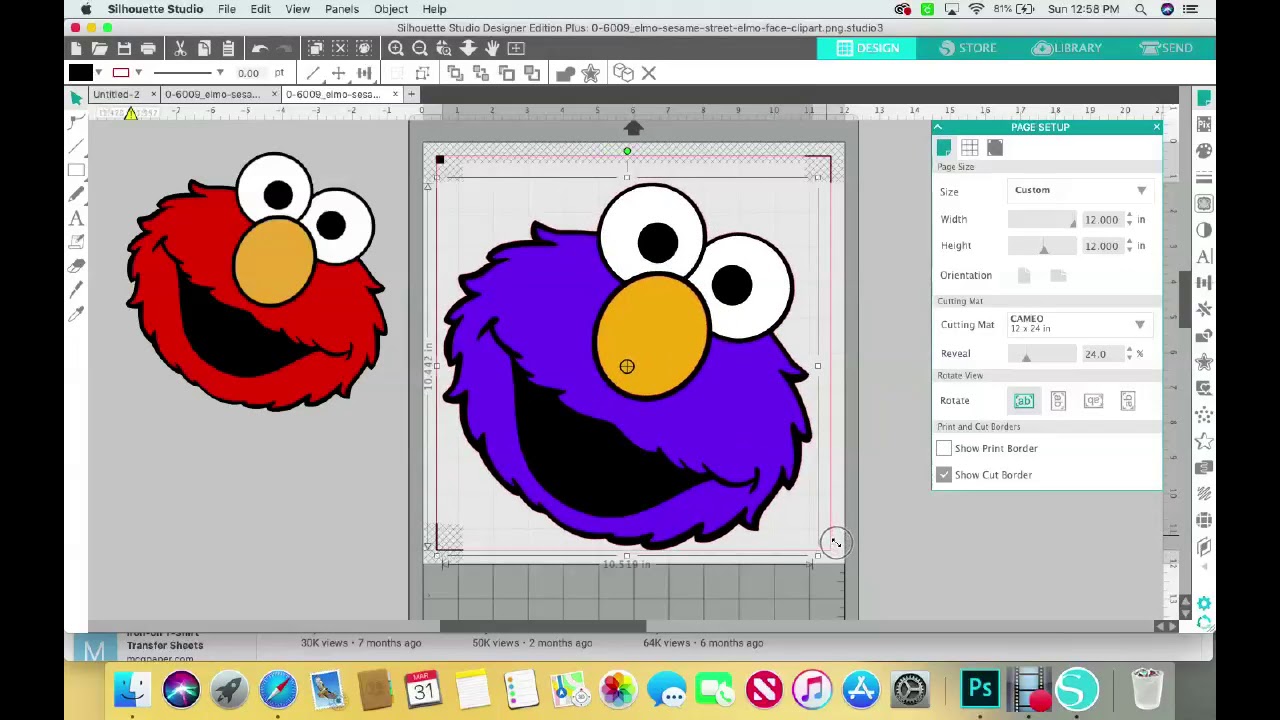Uncheck Show Cut Border checkbox

[x=944, y=475]
